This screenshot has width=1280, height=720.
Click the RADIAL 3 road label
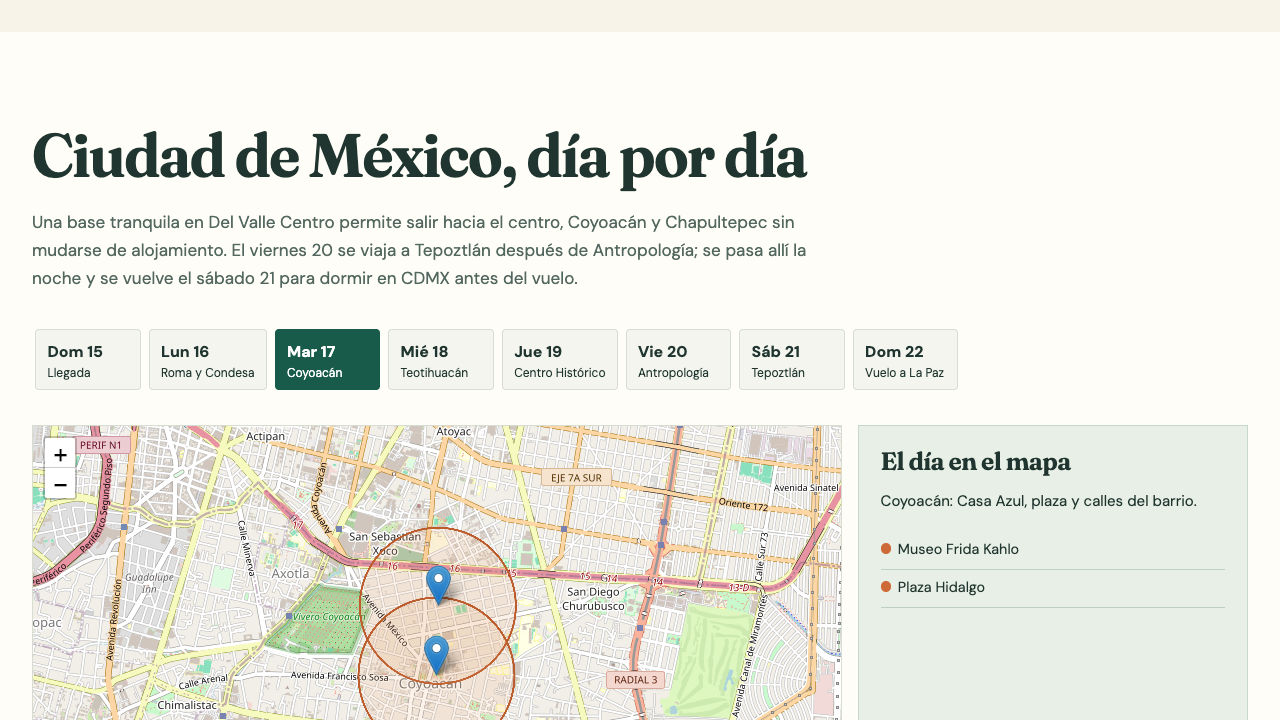[x=635, y=680]
